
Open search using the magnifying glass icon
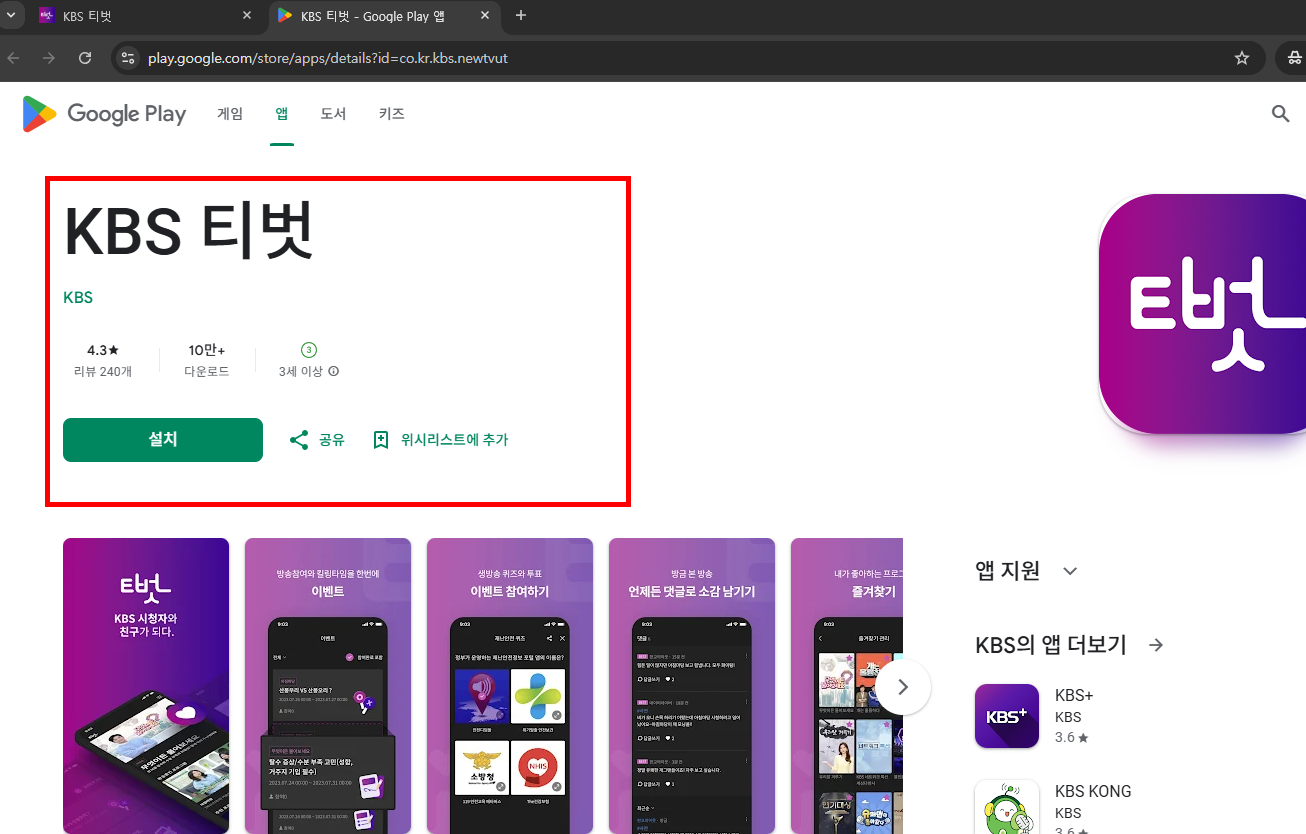tap(1280, 113)
